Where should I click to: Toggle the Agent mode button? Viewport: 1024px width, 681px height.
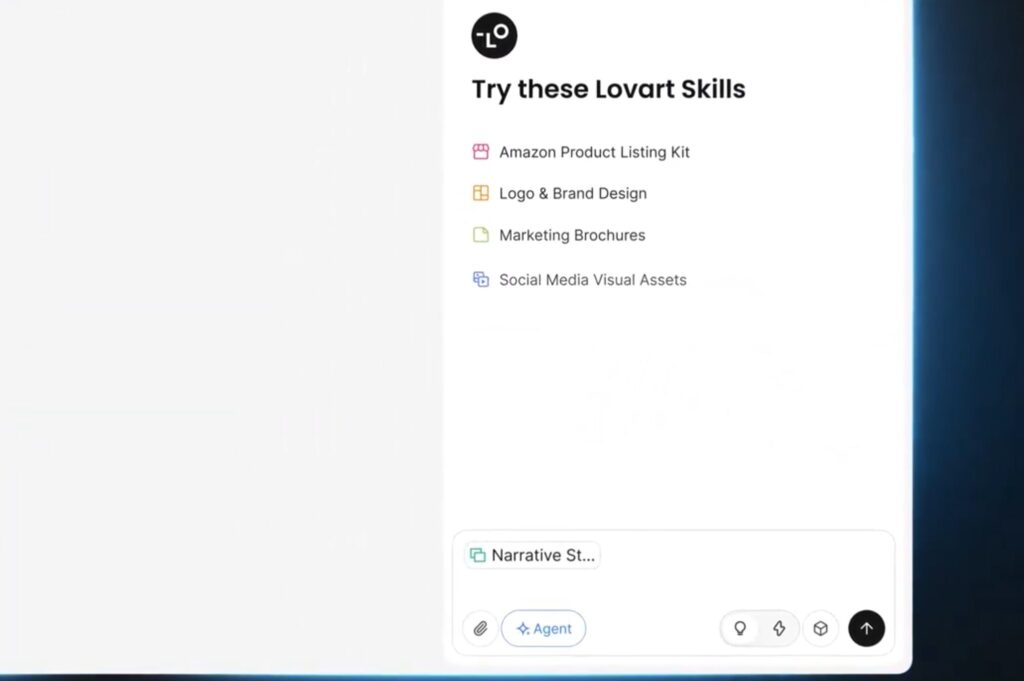543,629
